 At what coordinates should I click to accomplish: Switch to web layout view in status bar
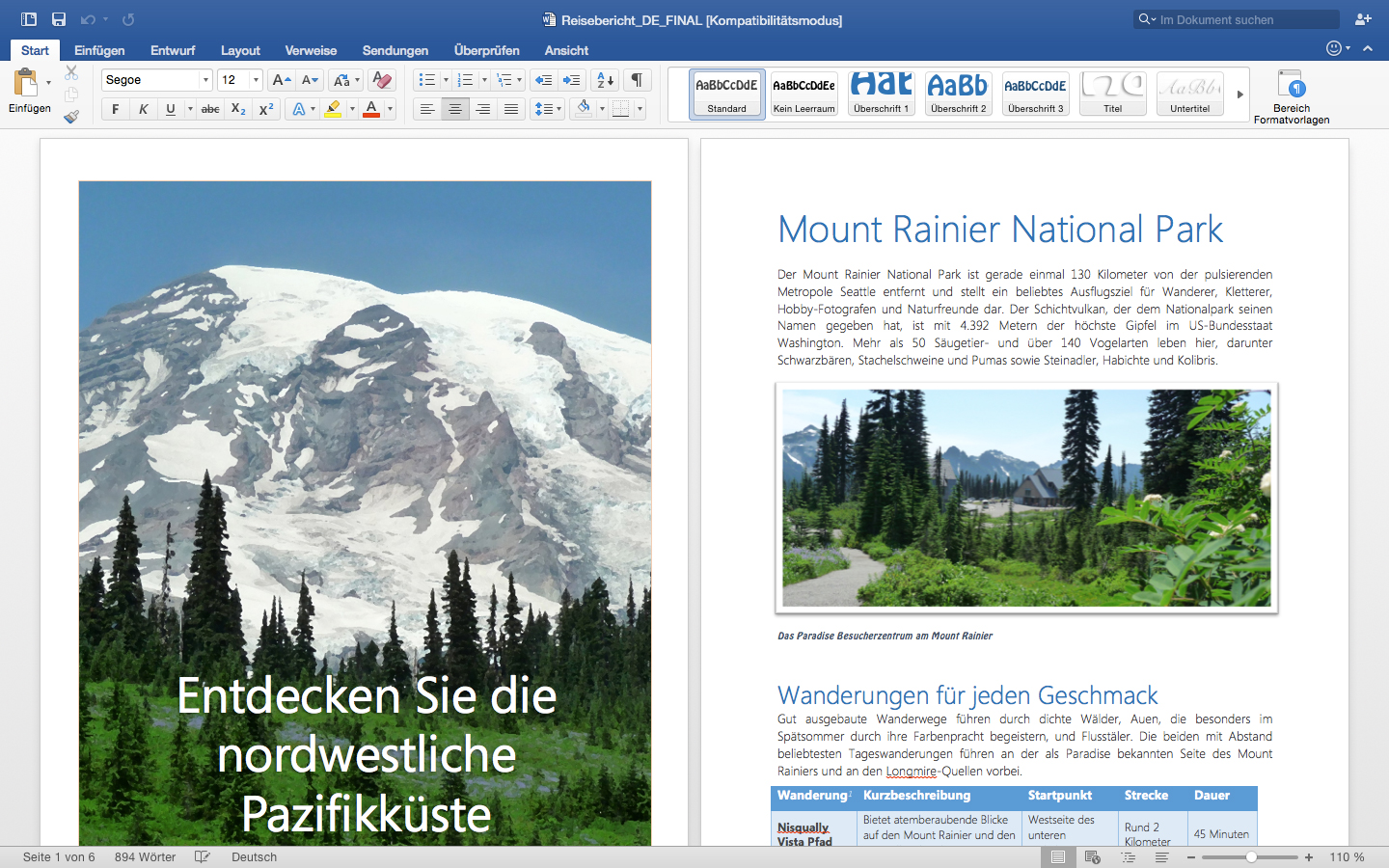1093,857
